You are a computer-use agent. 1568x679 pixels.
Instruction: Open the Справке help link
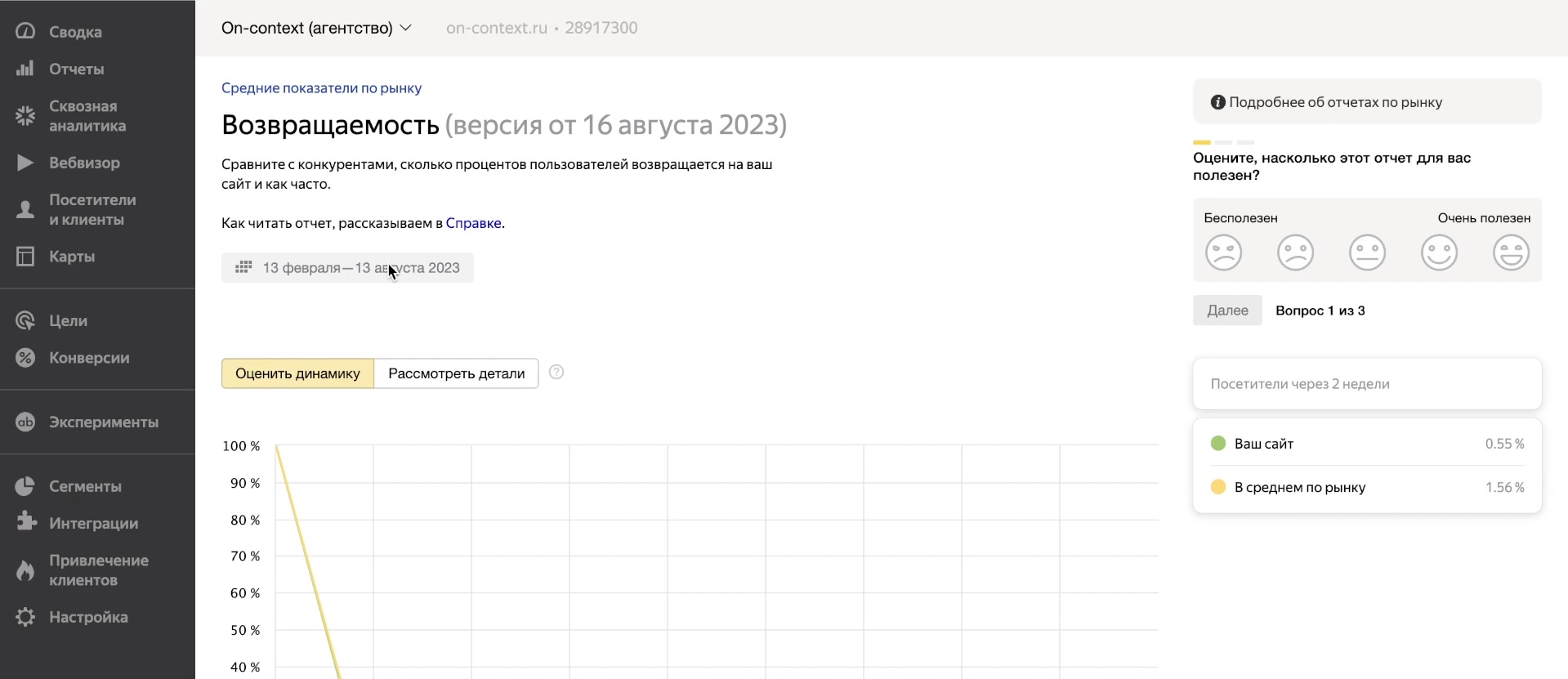click(473, 223)
